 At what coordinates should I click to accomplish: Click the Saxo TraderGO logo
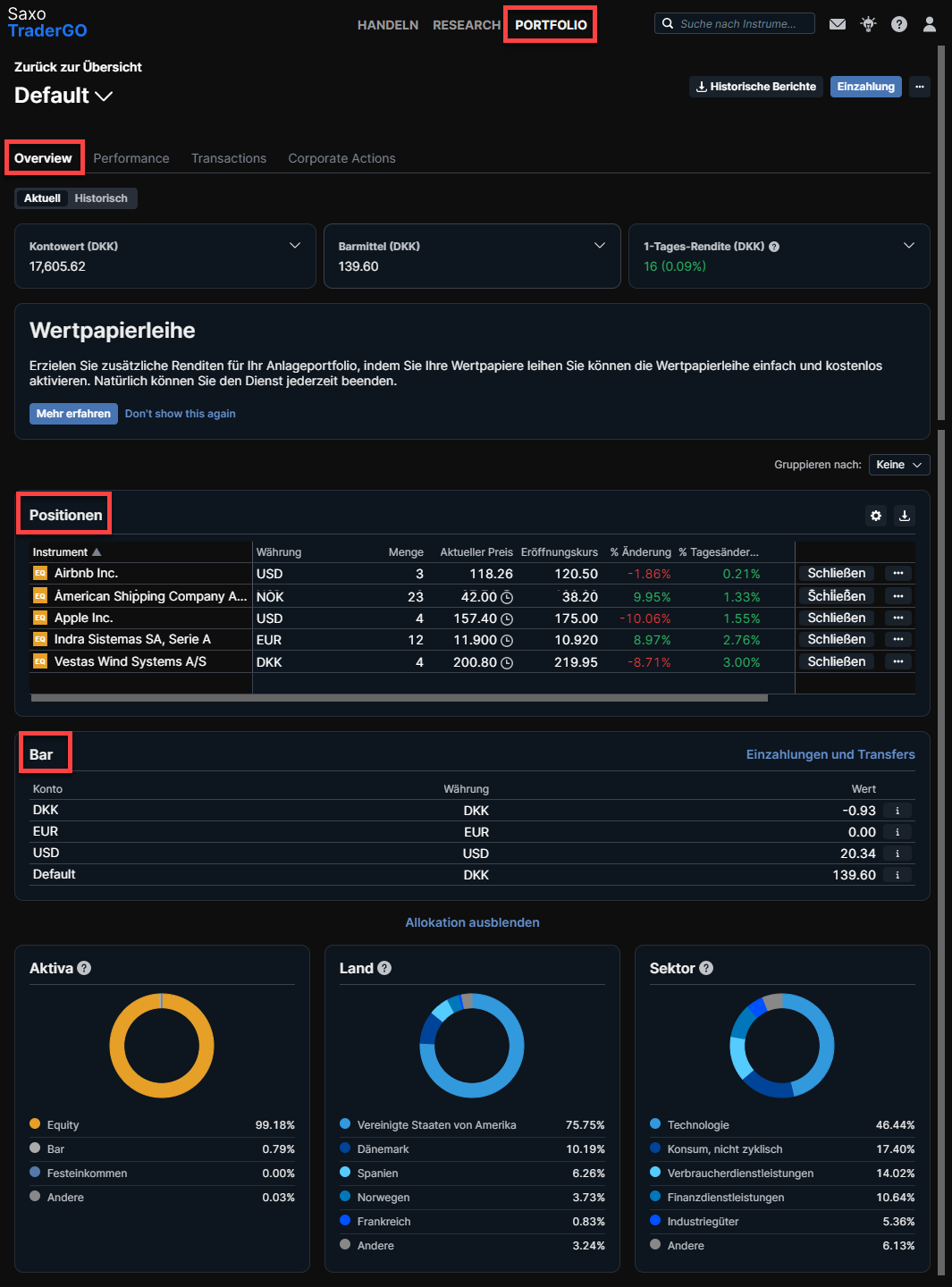(47, 22)
